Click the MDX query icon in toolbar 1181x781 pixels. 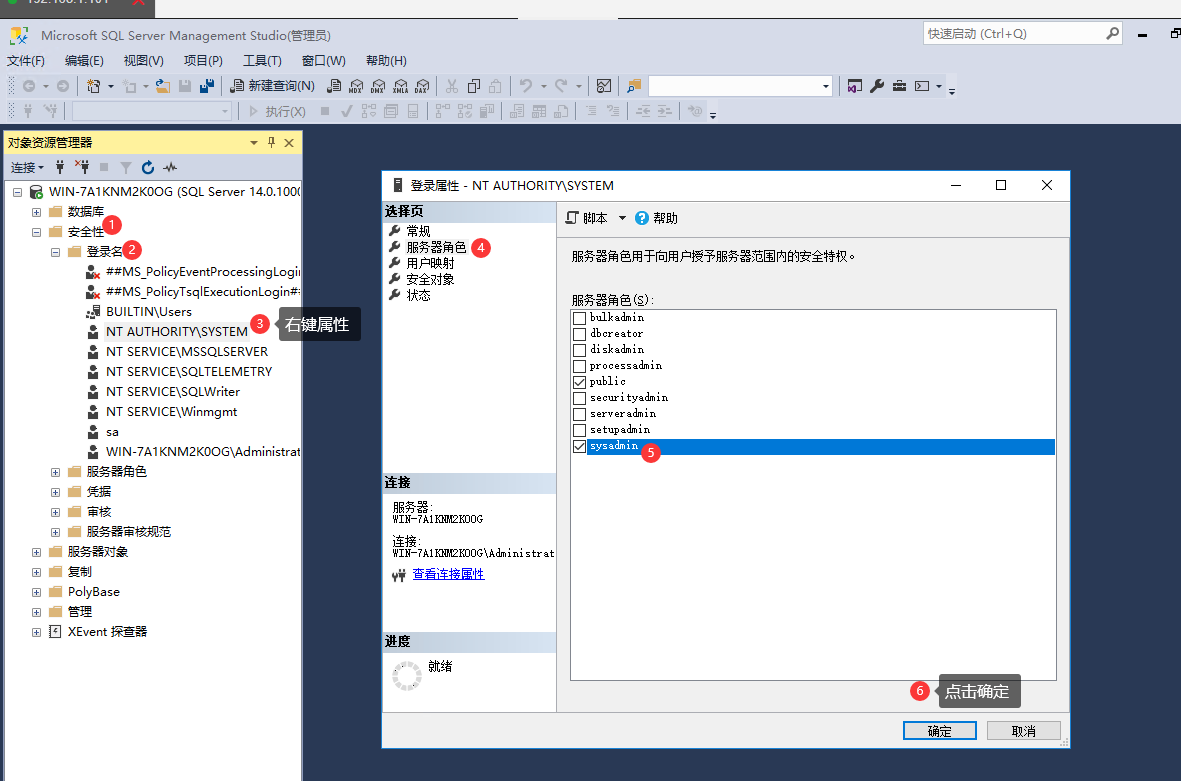pyautogui.click(x=356, y=86)
